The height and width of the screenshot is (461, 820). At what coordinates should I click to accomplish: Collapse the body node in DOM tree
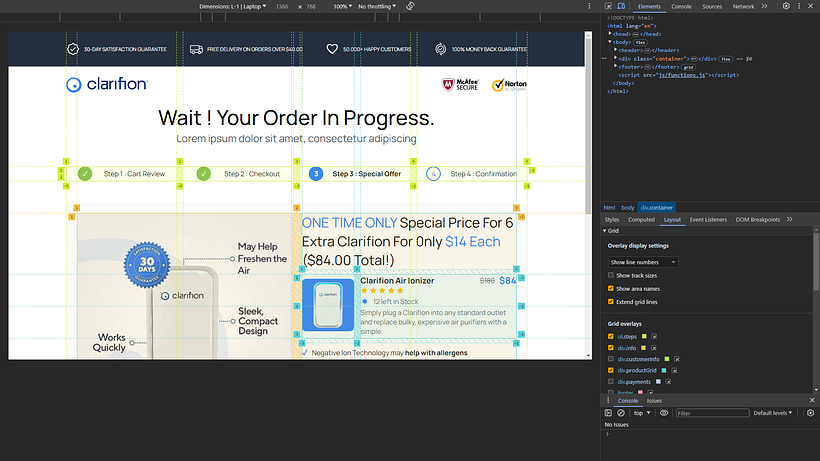pos(610,42)
